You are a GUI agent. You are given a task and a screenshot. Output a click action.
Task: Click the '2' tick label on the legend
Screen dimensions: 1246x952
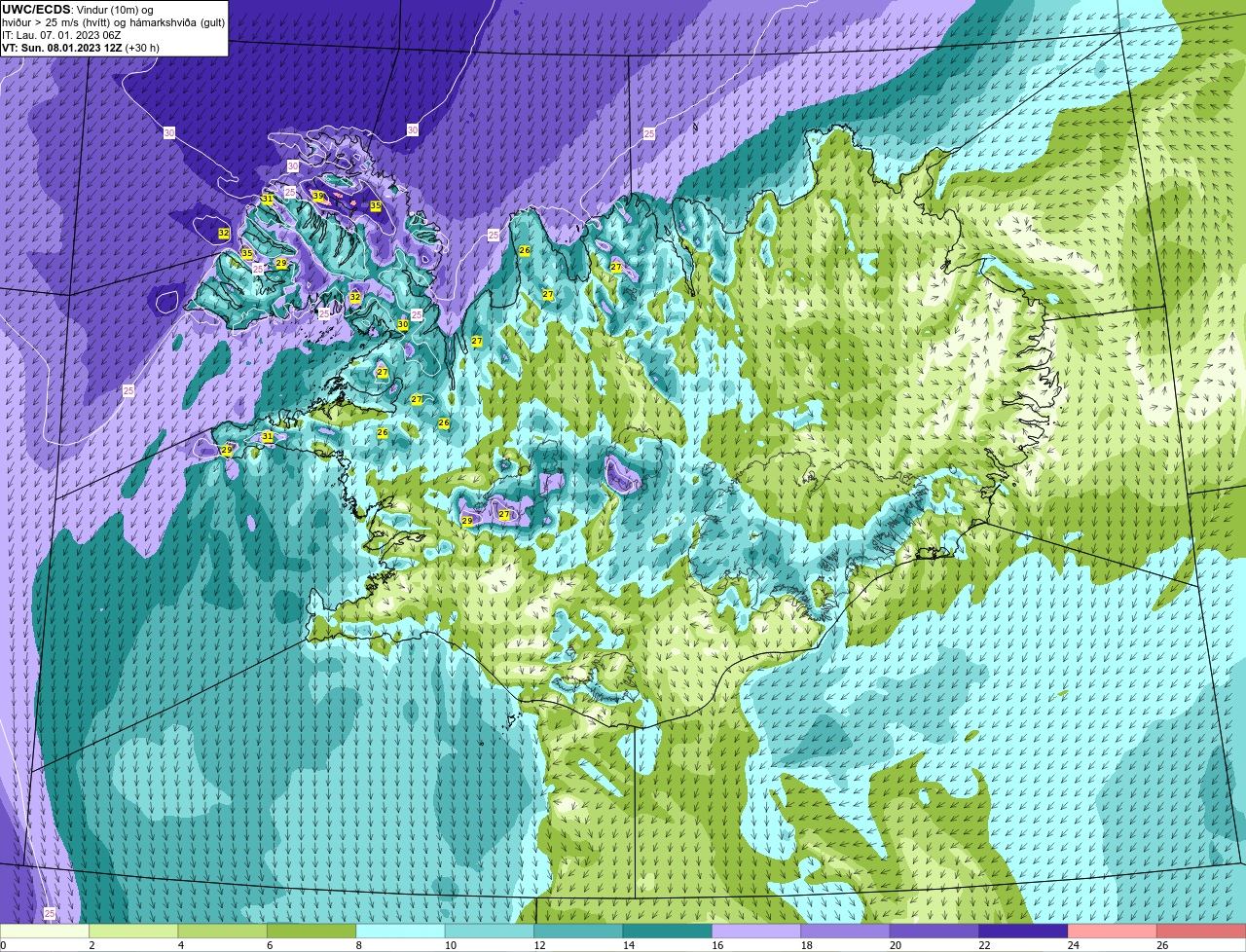click(x=92, y=945)
